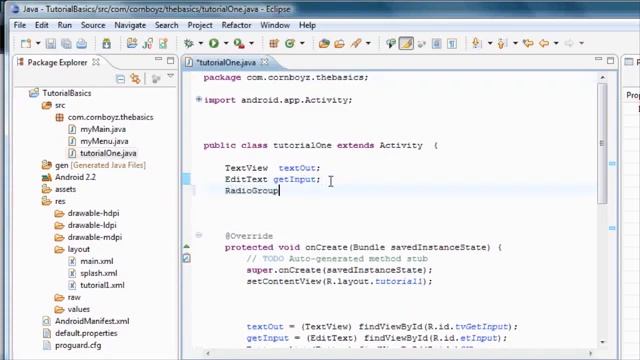Open the Edit menu
This screenshot has height=360, width=640.
pyautogui.click(x=42, y=25)
